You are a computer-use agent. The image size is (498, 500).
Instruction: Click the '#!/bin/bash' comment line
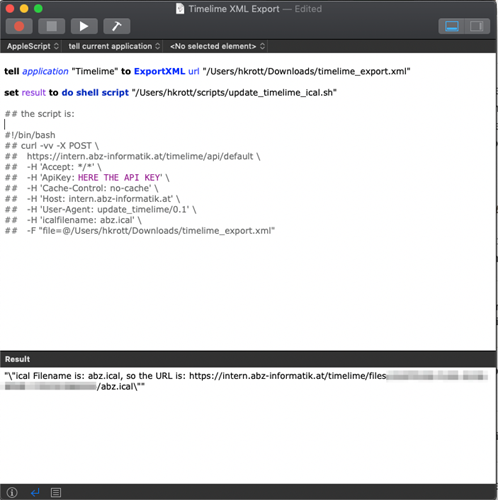[30, 135]
